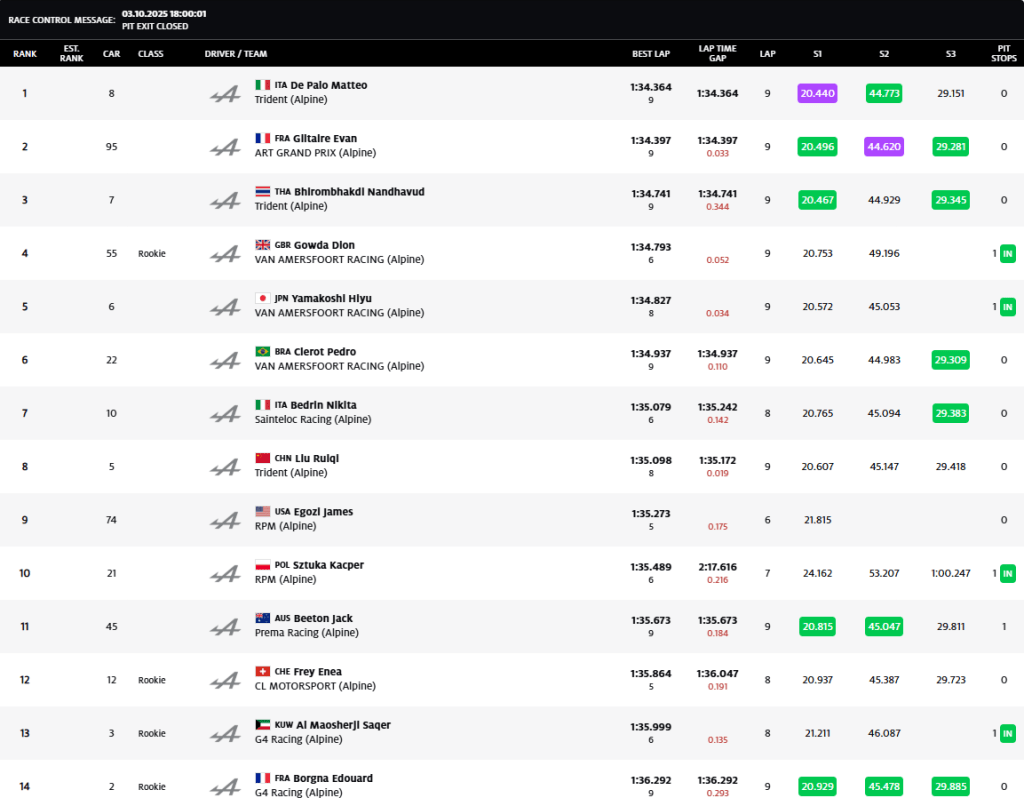Image resolution: width=1024 pixels, height=806 pixels.
Task: Click the S2 column header
Action: pyautogui.click(x=884, y=54)
